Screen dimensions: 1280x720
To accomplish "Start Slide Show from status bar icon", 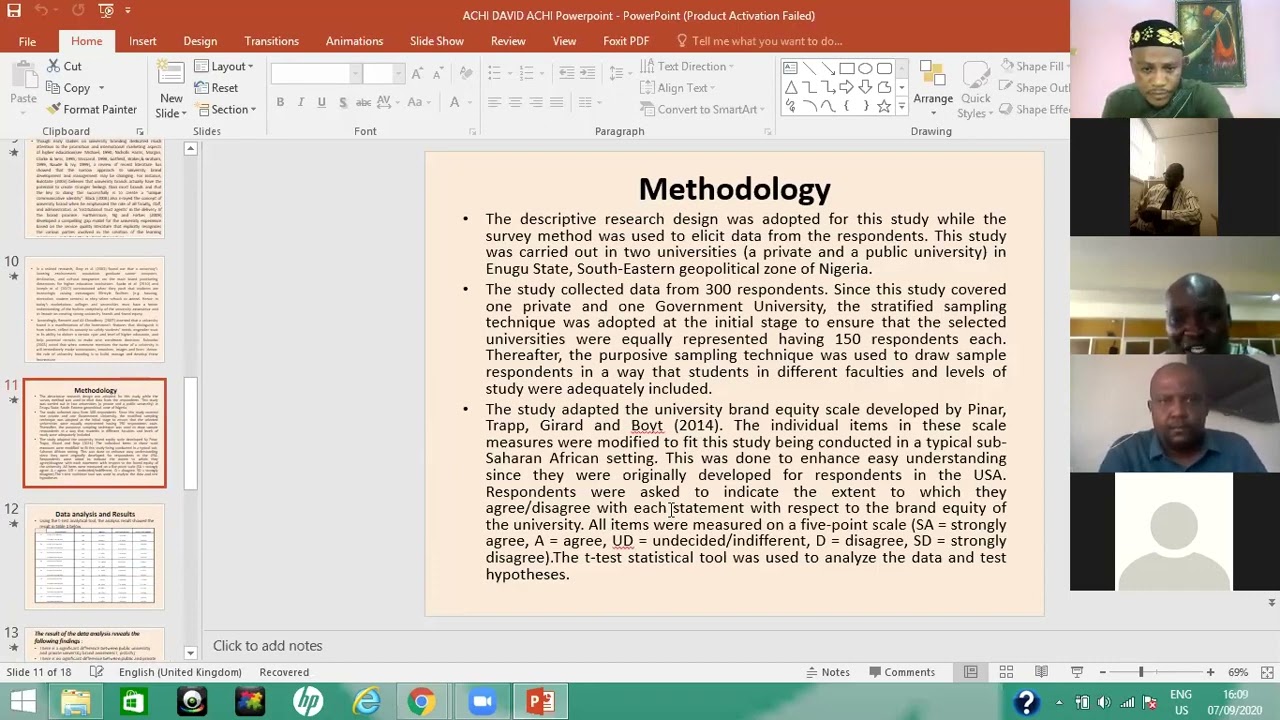I will pyautogui.click(x=1077, y=672).
